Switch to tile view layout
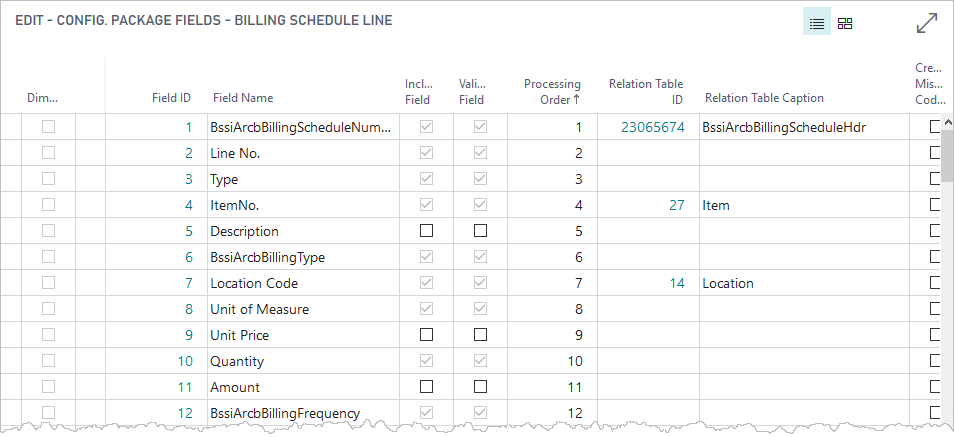The width and height of the screenshot is (955, 437). (x=845, y=23)
